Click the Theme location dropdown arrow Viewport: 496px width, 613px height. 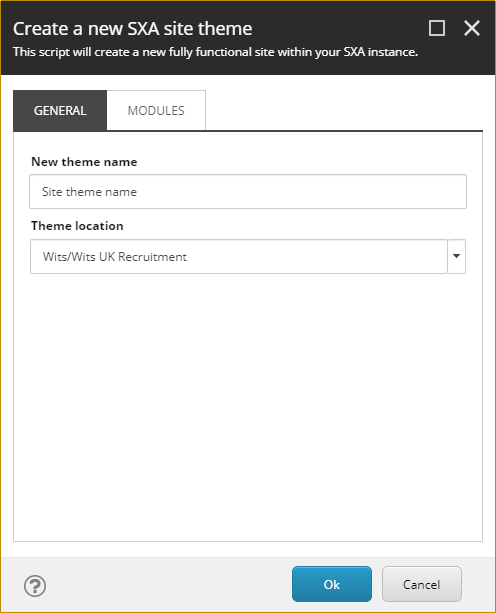tap(457, 256)
